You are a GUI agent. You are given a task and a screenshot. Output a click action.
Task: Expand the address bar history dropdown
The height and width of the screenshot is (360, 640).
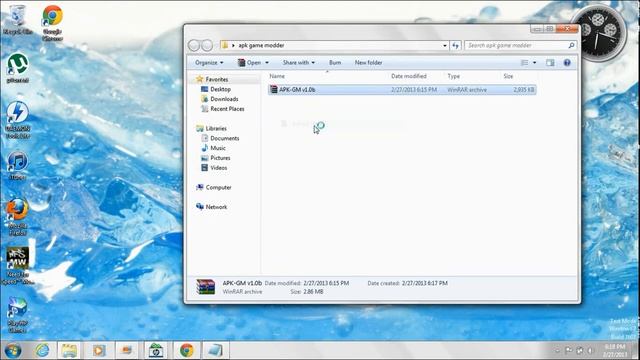[445, 45]
